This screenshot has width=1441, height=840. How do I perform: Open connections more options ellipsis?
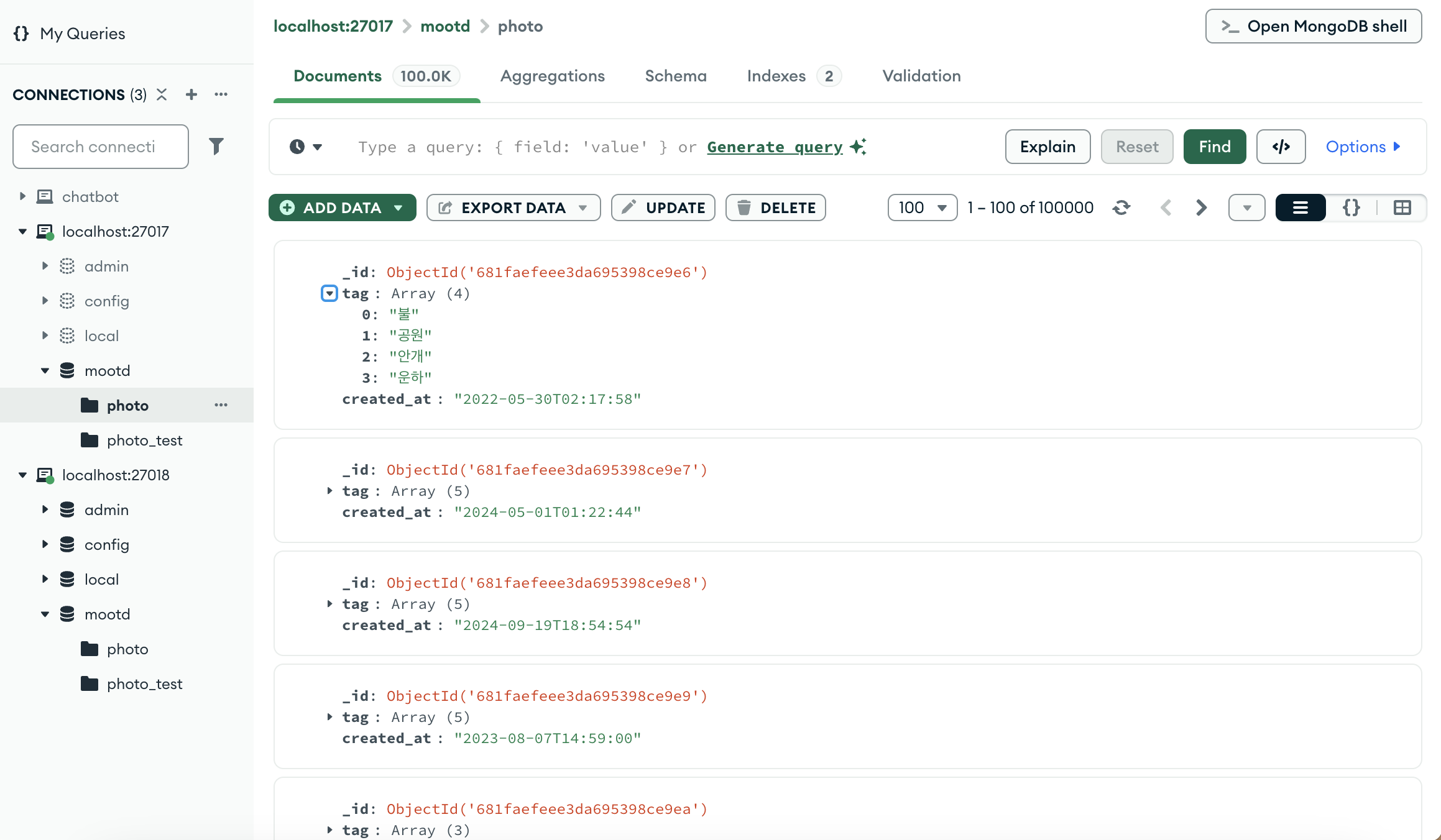click(x=221, y=94)
